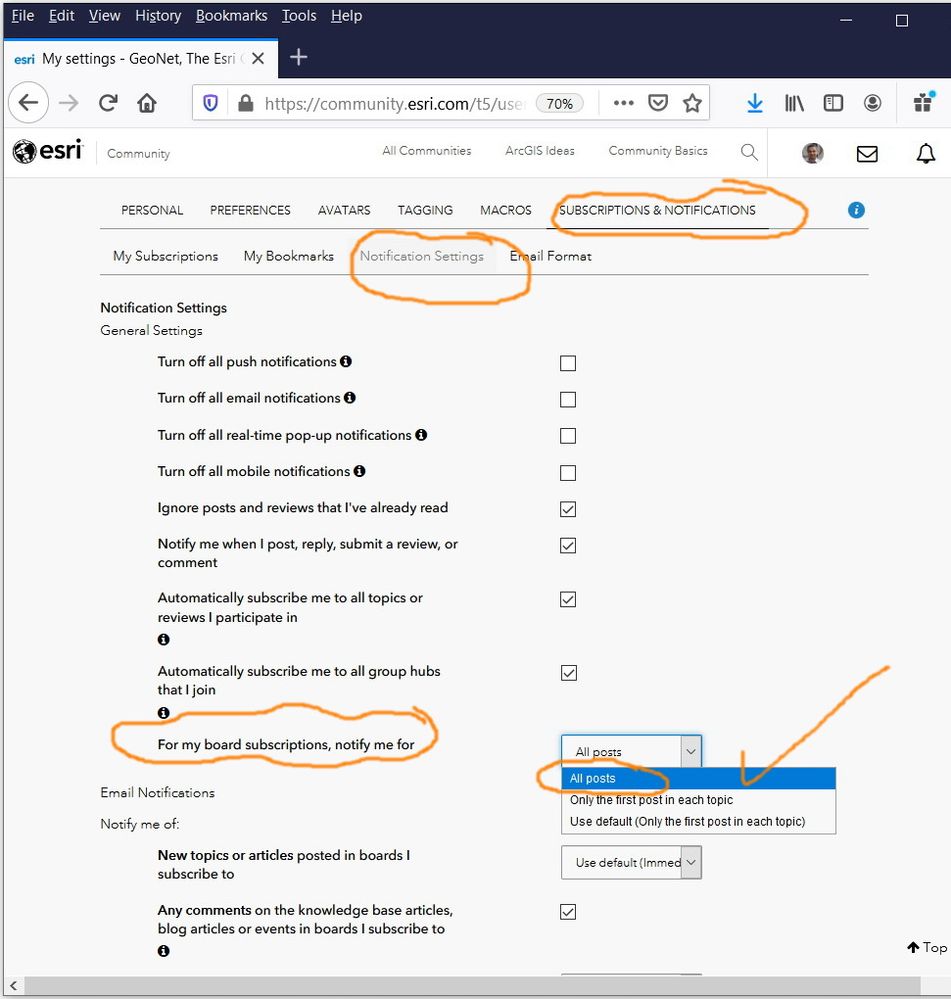
Task: Open the Firefox library icon
Action: click(794, 103)
